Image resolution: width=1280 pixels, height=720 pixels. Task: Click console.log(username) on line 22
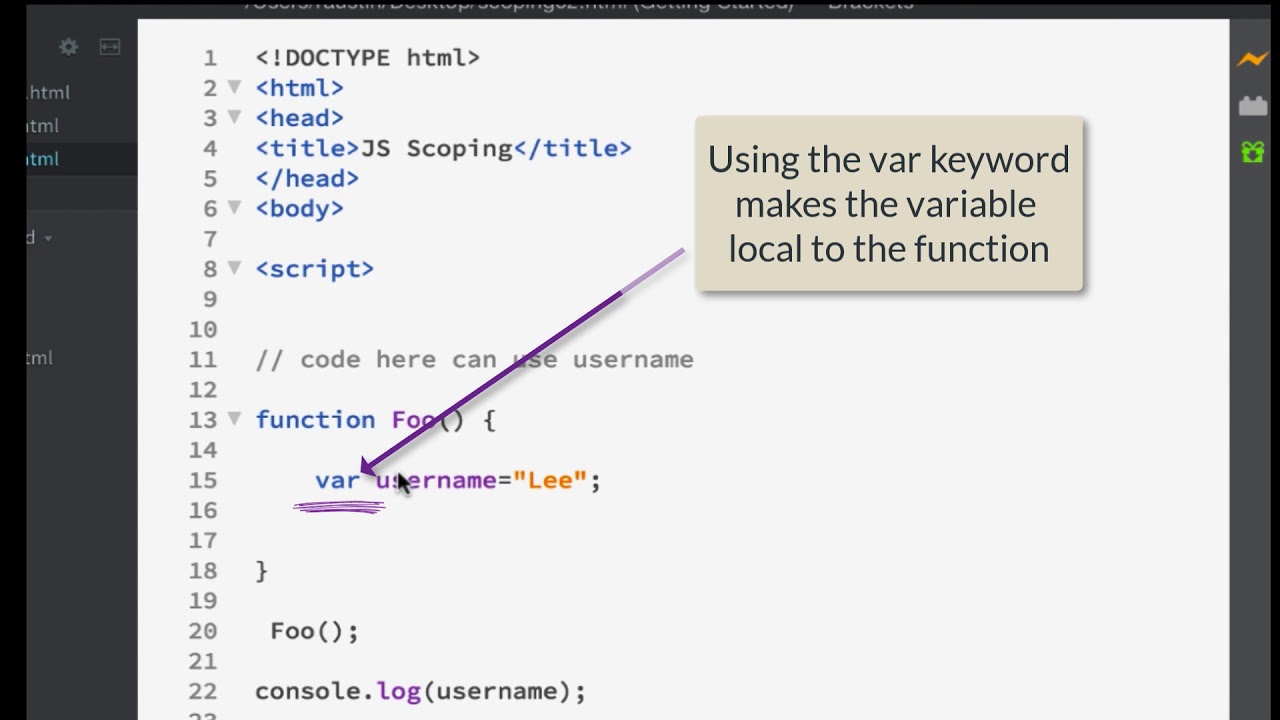pyautogui.click(x=420, y=691)
